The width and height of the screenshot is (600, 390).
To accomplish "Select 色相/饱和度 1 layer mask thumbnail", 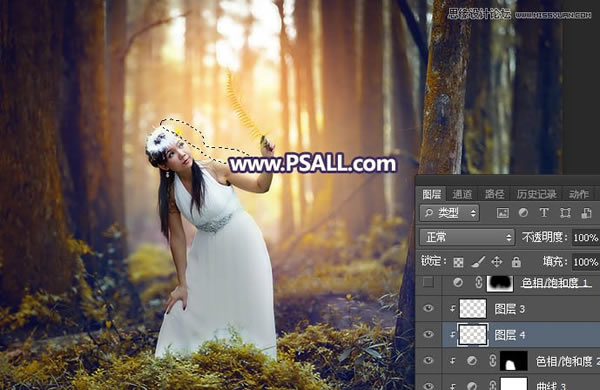I will tap(499, 283).
